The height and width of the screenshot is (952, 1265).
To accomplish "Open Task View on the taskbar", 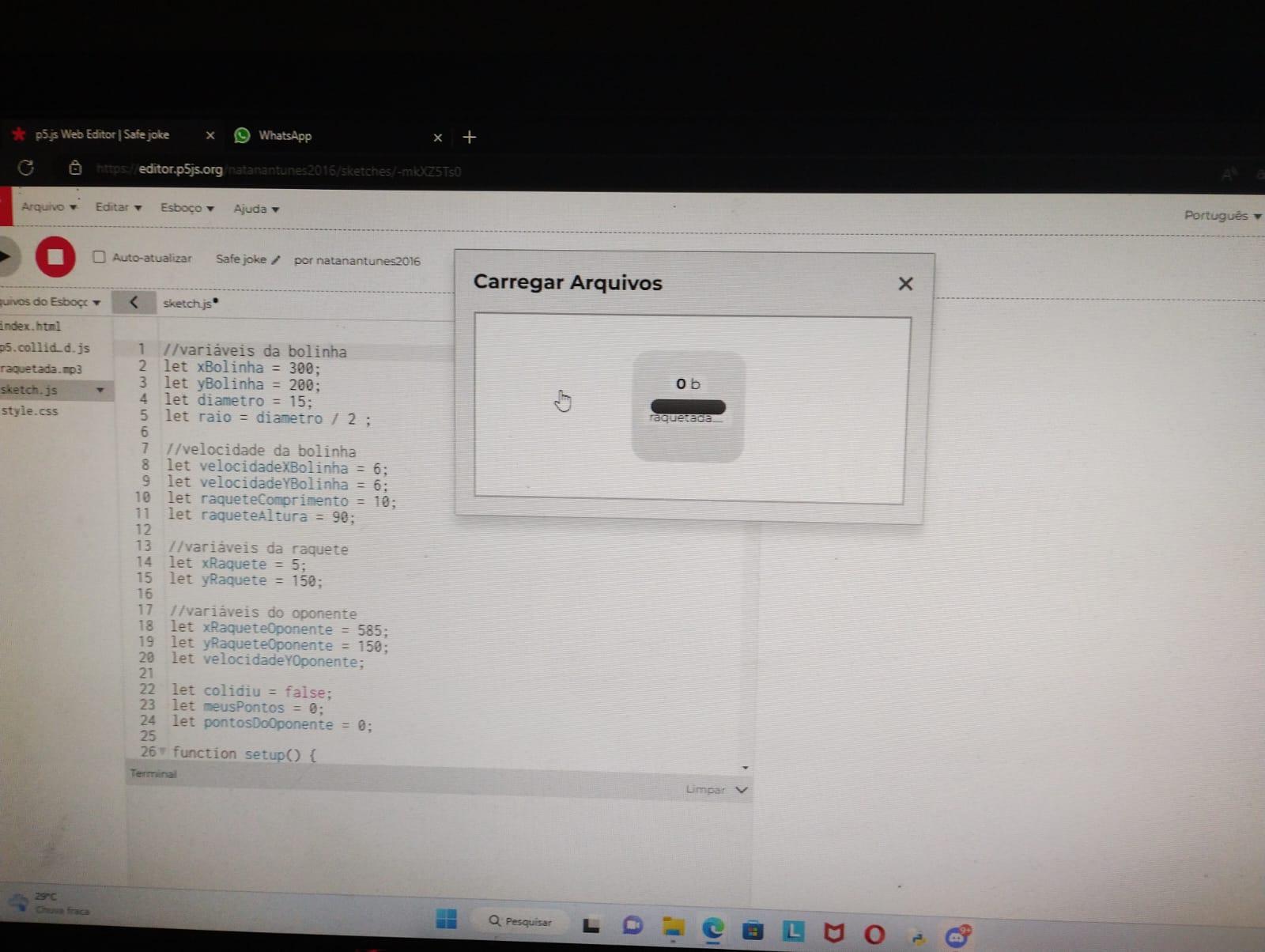I will (x=591, y=925).
